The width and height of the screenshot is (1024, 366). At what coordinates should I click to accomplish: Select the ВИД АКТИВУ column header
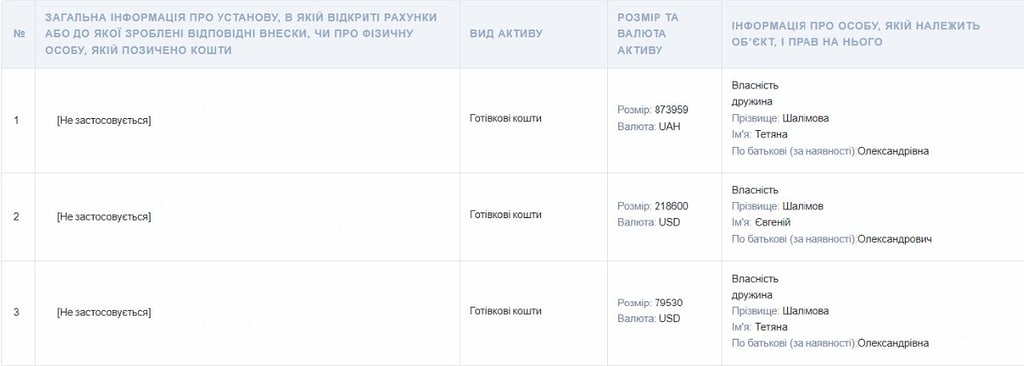pos(506,33)
